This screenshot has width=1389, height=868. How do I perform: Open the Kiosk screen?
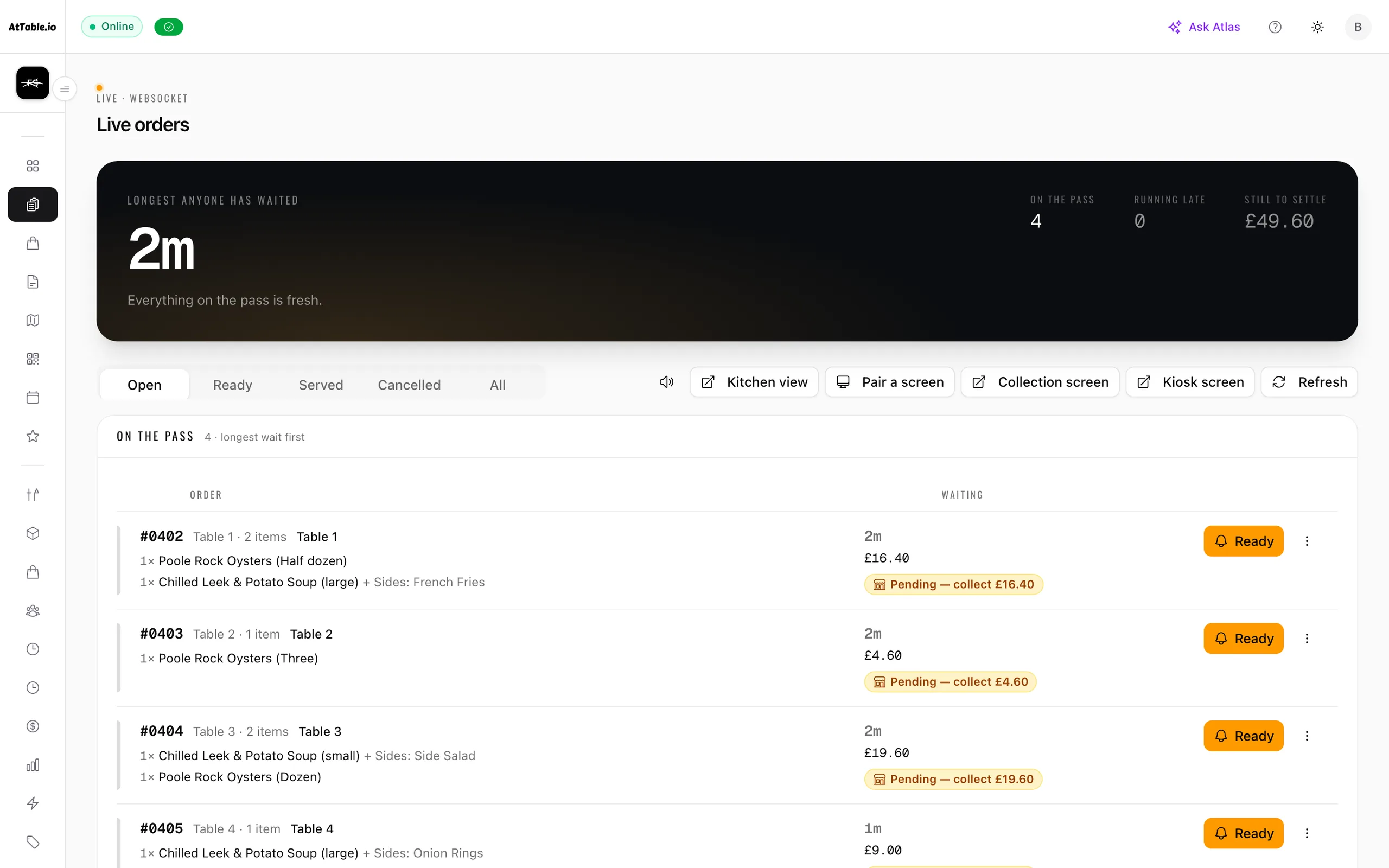click(1190, 382)
